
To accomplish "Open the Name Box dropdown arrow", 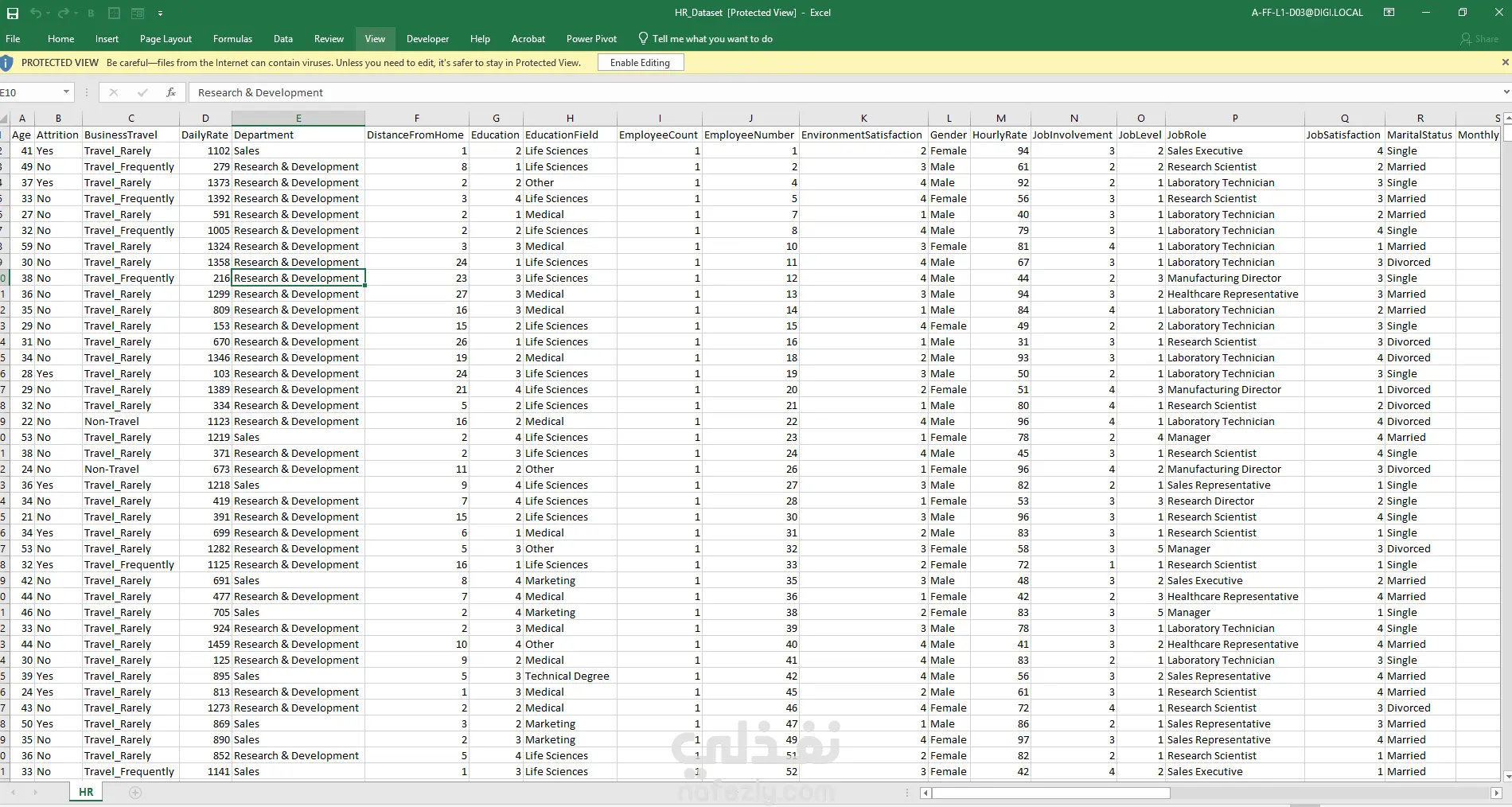I will 66,92.
